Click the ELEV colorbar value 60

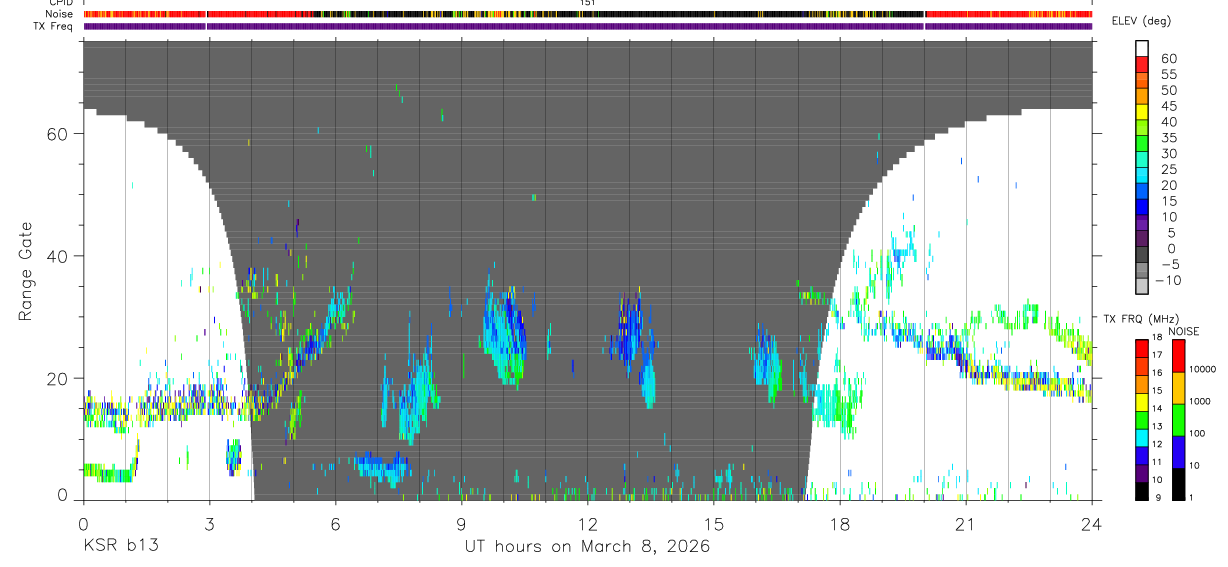(1168, 59)
